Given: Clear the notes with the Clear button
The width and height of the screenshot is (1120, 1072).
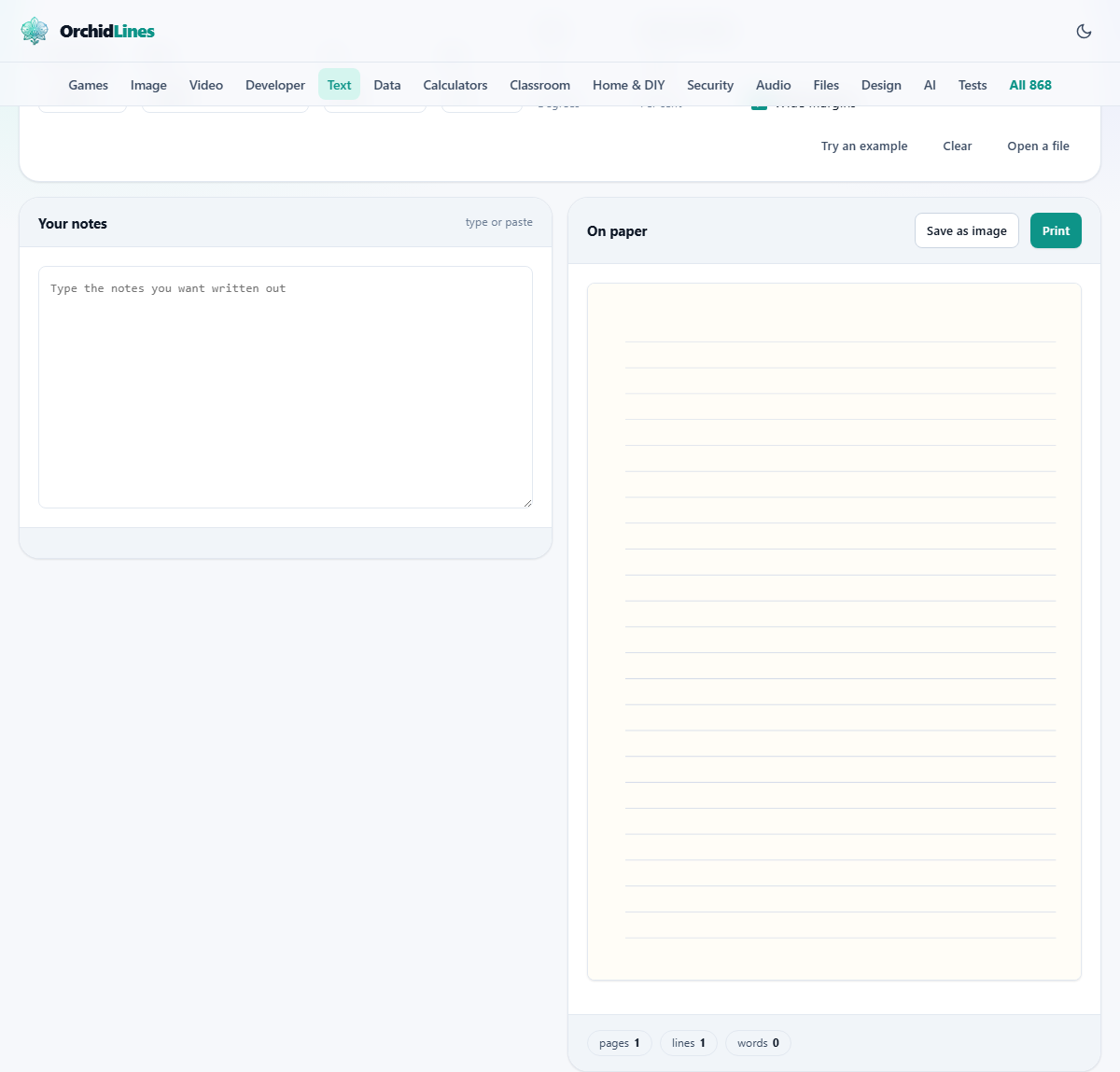Looking at the screenshot, I should (x=958, y=146).
